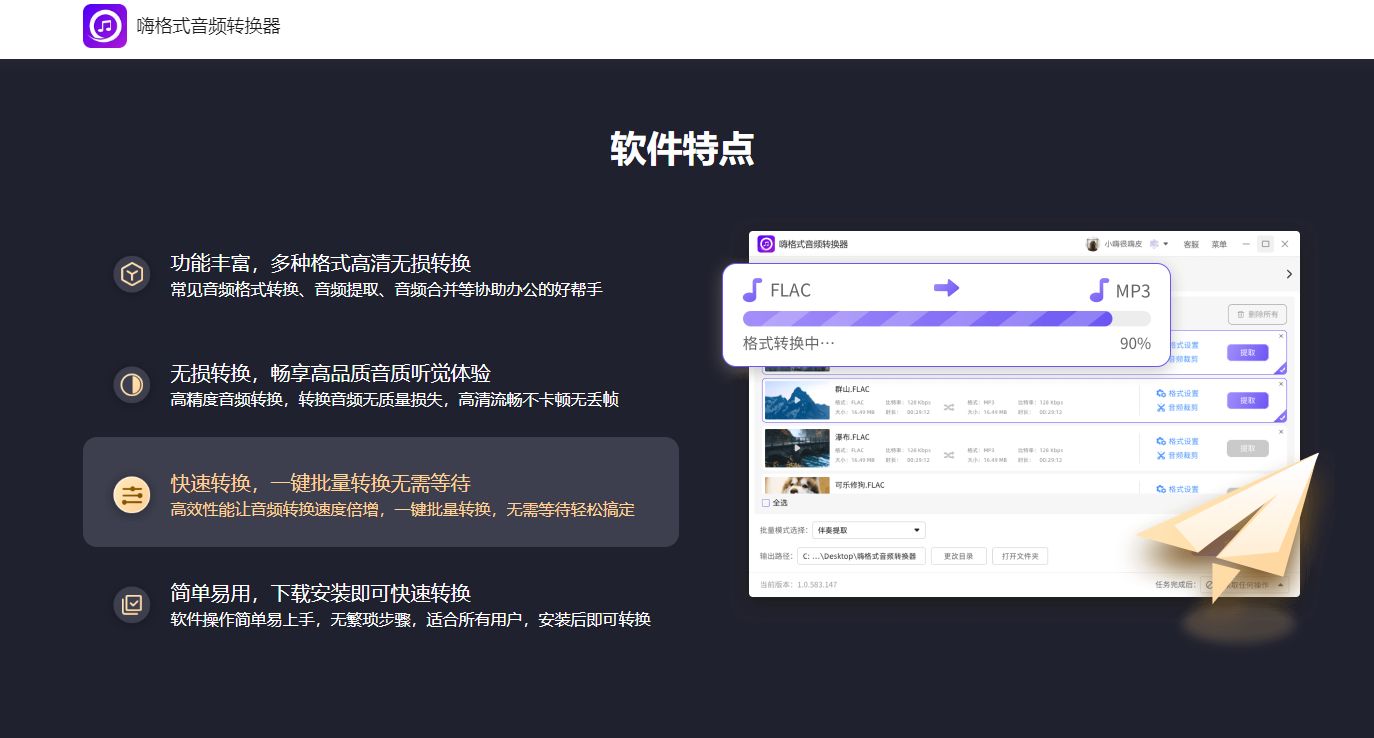Click the version number 1.0.583.147
Viewport: 1374px width, 738px height.
click(817, 584)
